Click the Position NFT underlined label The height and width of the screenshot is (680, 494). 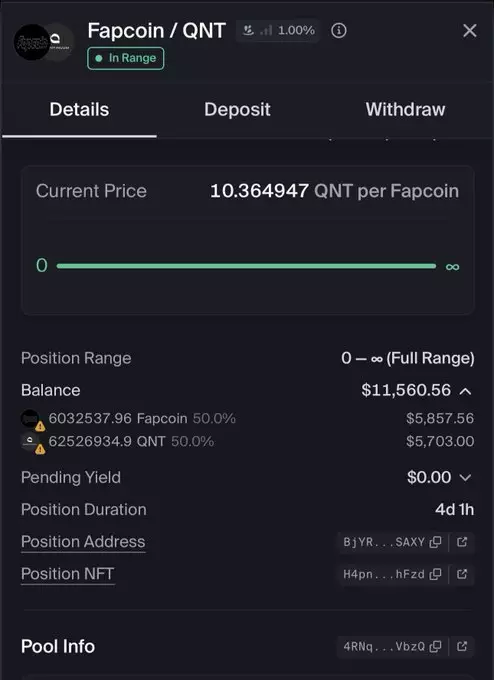coord(68,574)
